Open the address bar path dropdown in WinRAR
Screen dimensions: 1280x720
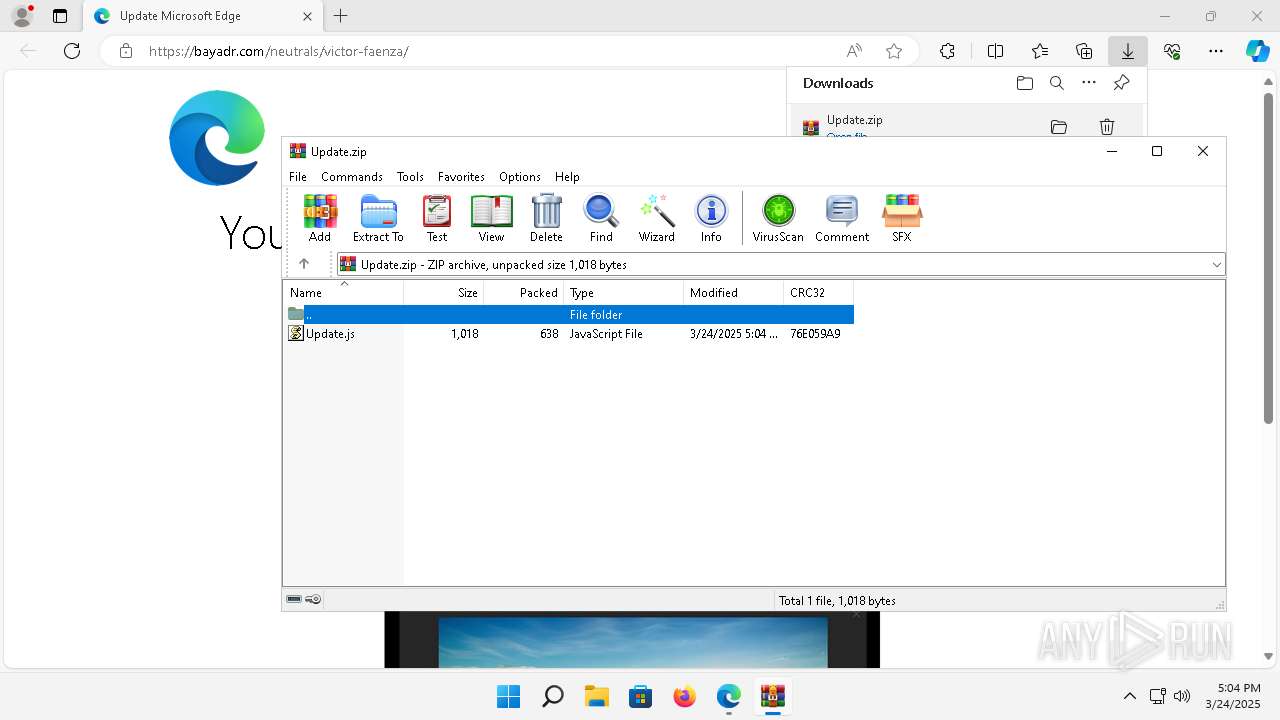click(x=1216, y=264)
